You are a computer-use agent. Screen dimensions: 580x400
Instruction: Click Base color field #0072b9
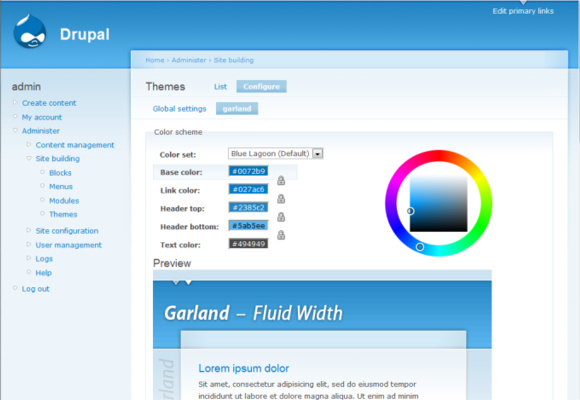(x=248, y=171)
